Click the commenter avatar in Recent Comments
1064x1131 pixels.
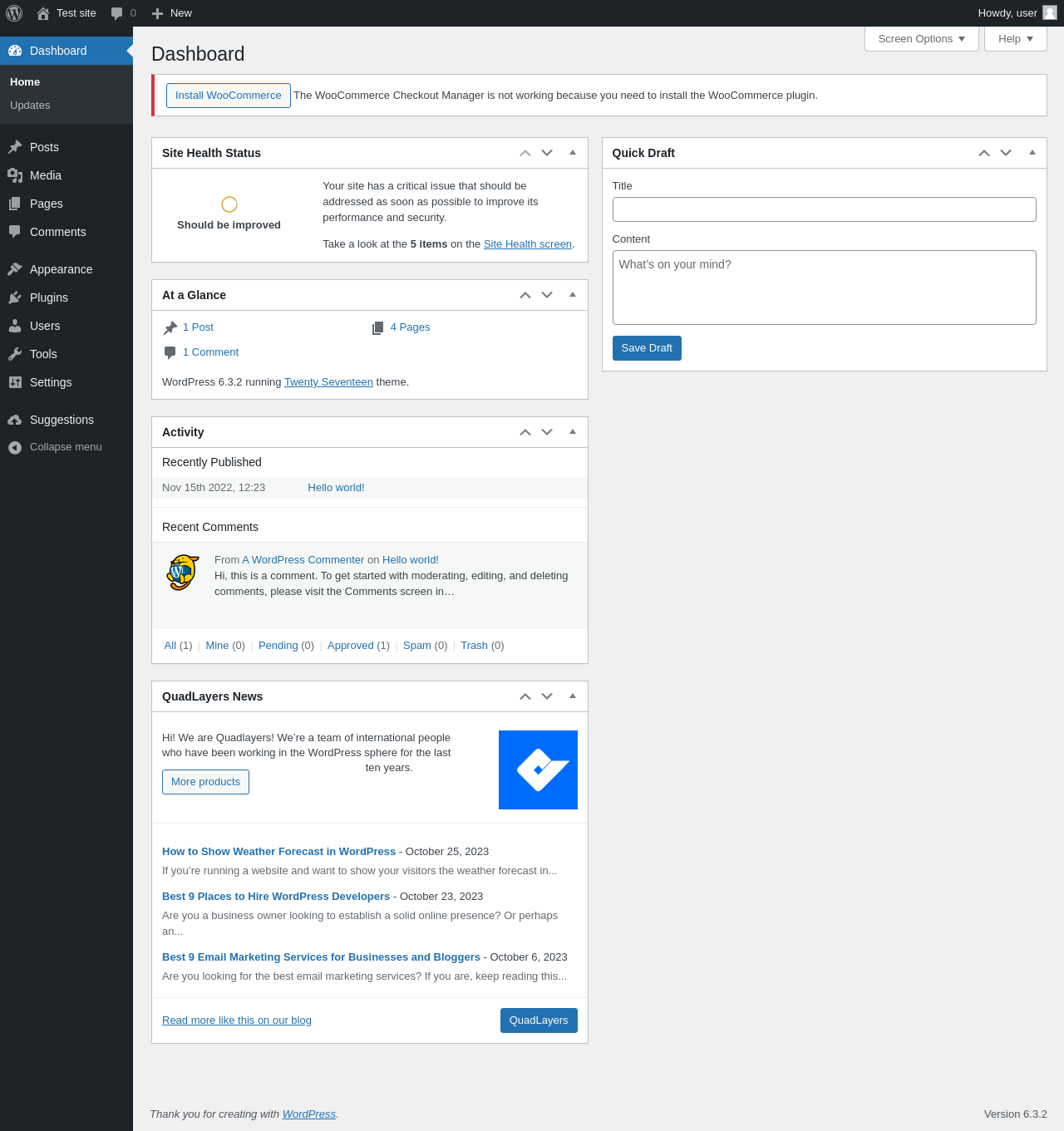[183, 573]
